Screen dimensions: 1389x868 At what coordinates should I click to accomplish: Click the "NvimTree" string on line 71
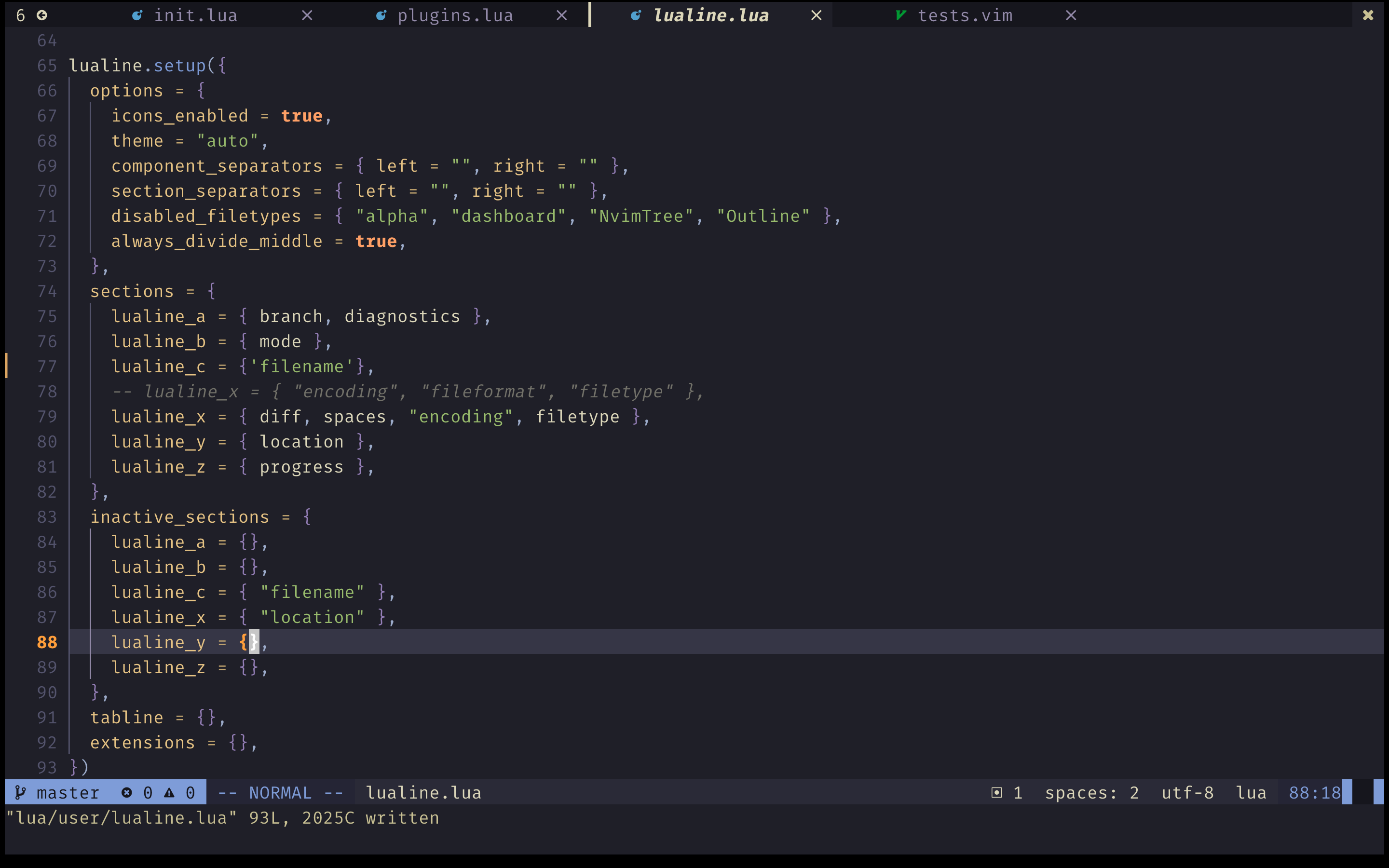pyautogui.click(x=642, y=216)
